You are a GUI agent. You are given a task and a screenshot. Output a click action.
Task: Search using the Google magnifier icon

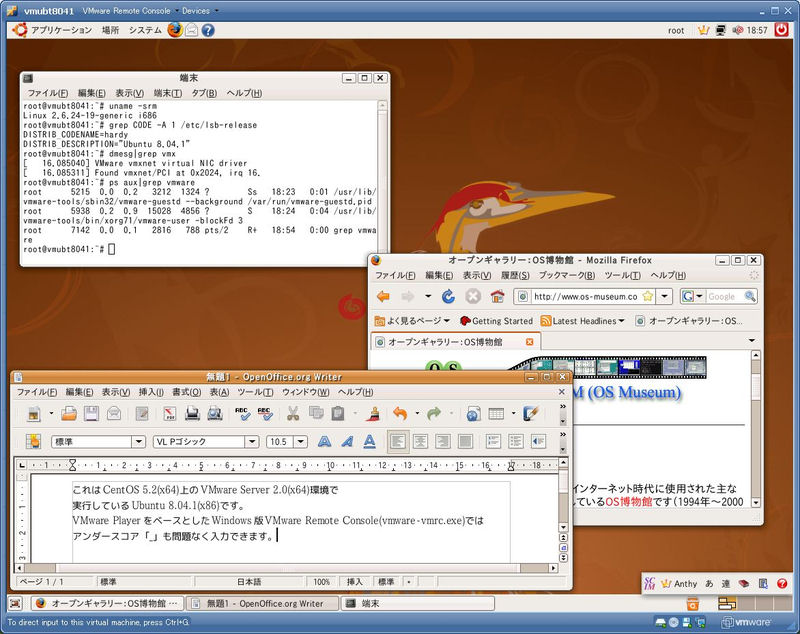(x=749, y=296)
